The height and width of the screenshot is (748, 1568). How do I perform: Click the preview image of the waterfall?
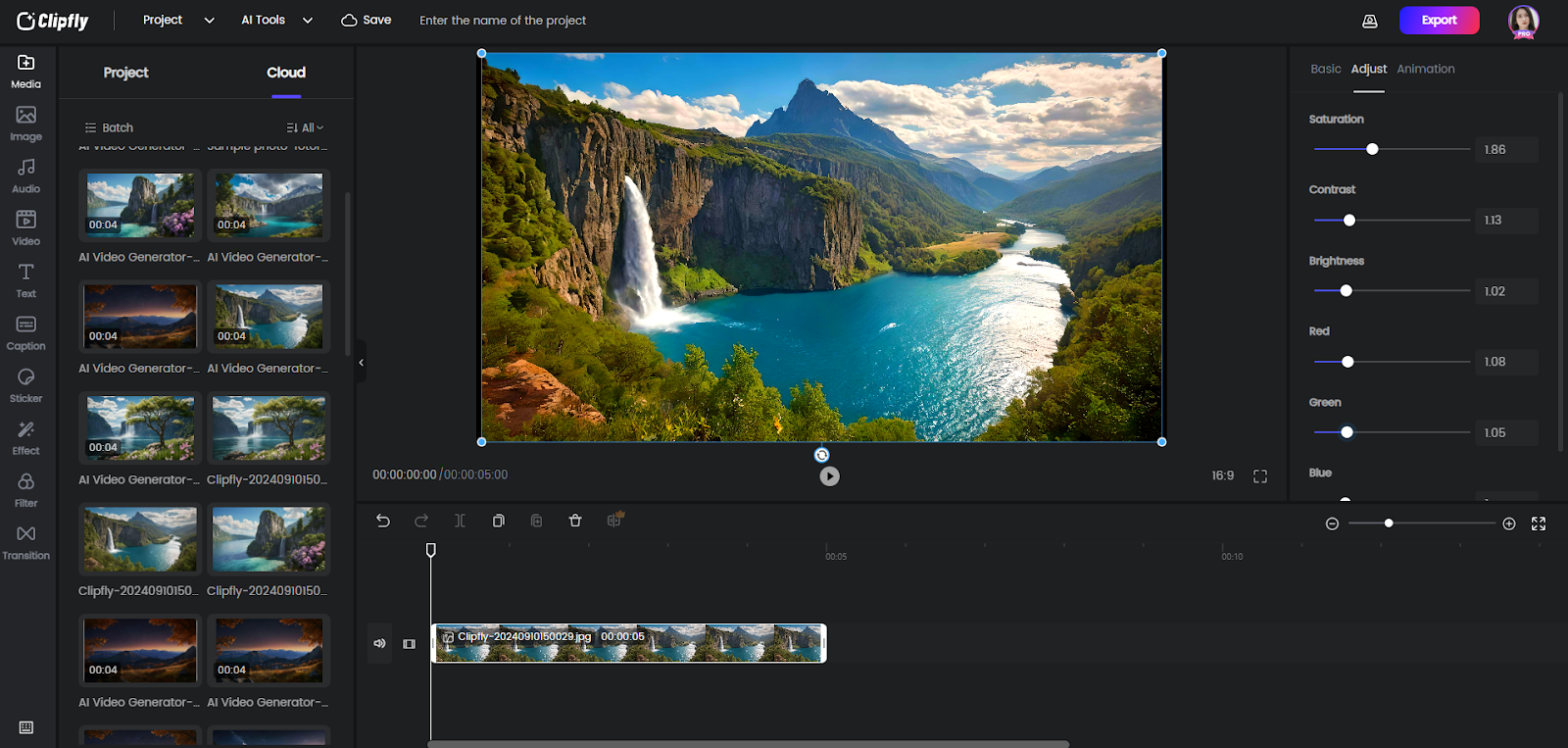[x=821, y=247]
